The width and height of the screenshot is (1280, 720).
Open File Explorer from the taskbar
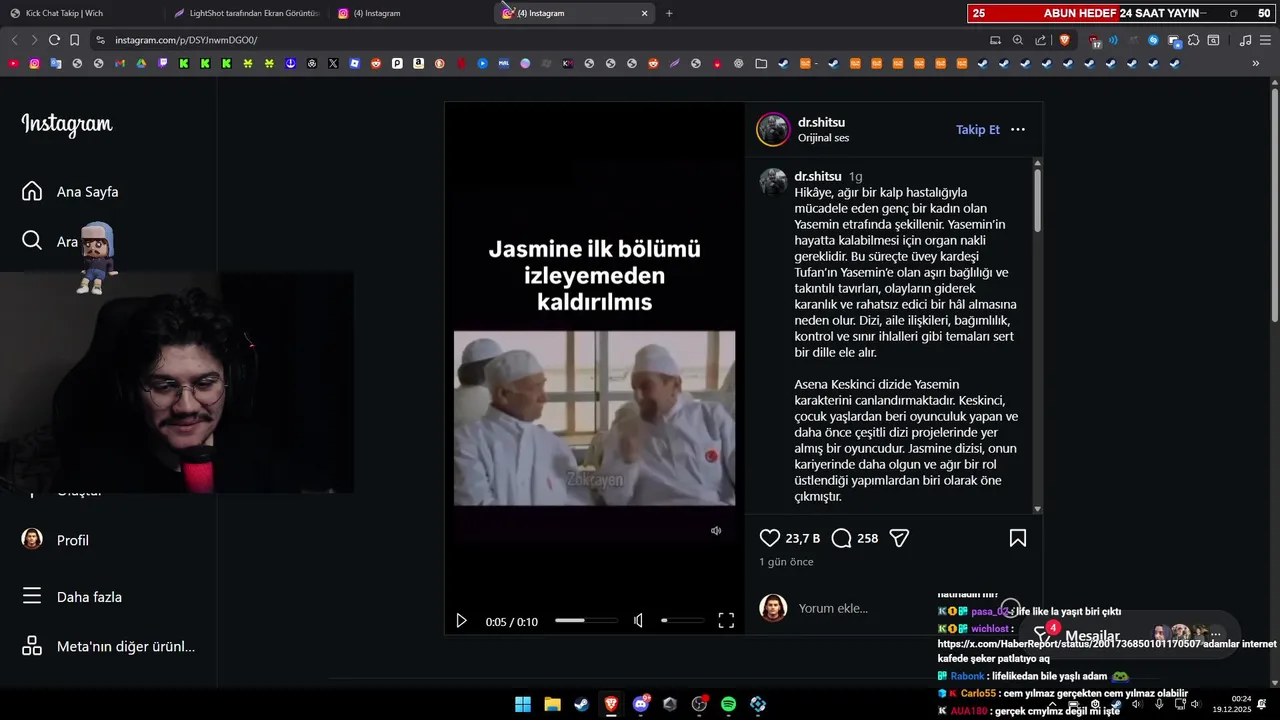[x=552, y=704]
